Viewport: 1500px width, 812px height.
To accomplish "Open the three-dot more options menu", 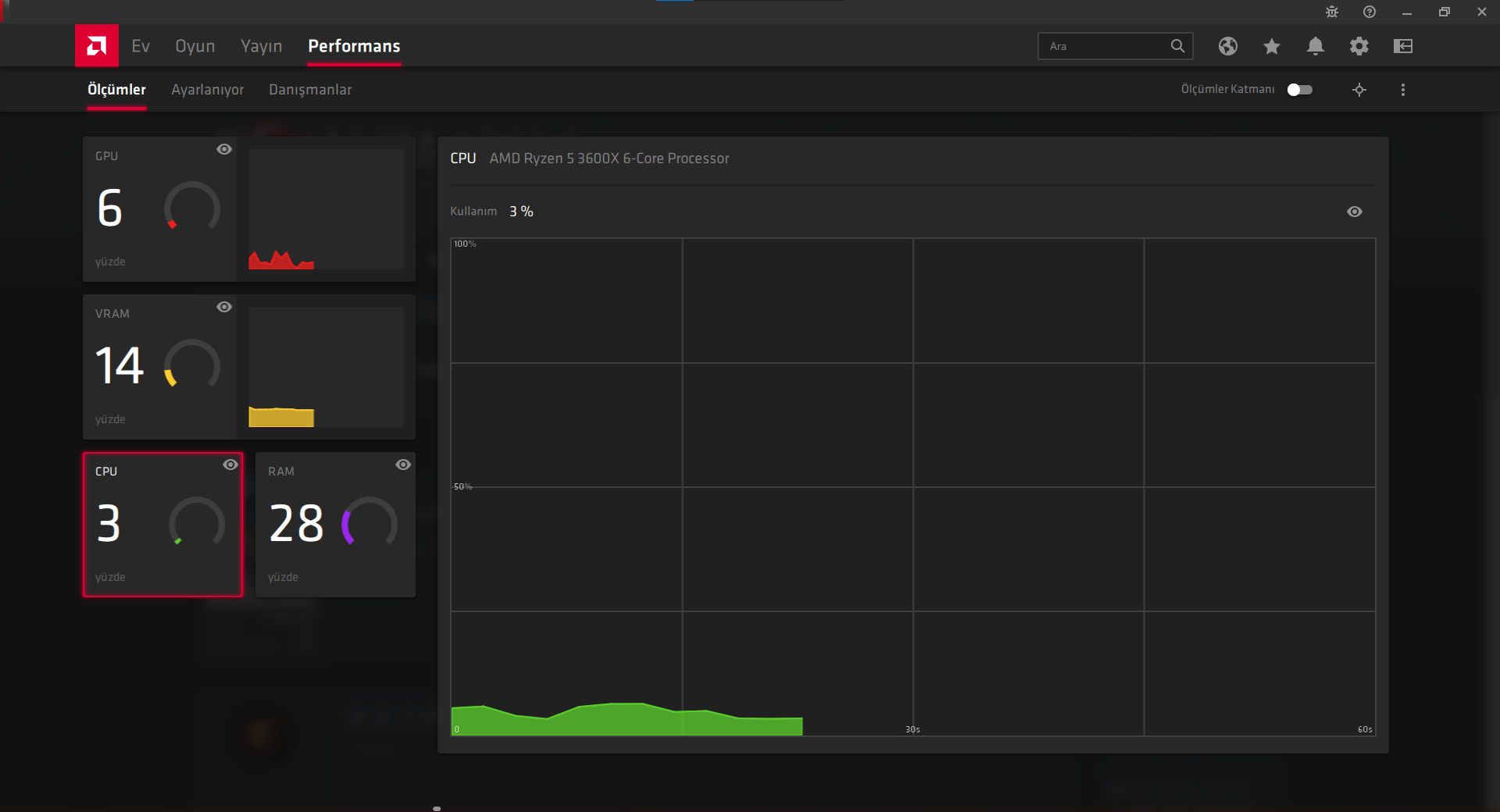I will [x=1403, y=90].
